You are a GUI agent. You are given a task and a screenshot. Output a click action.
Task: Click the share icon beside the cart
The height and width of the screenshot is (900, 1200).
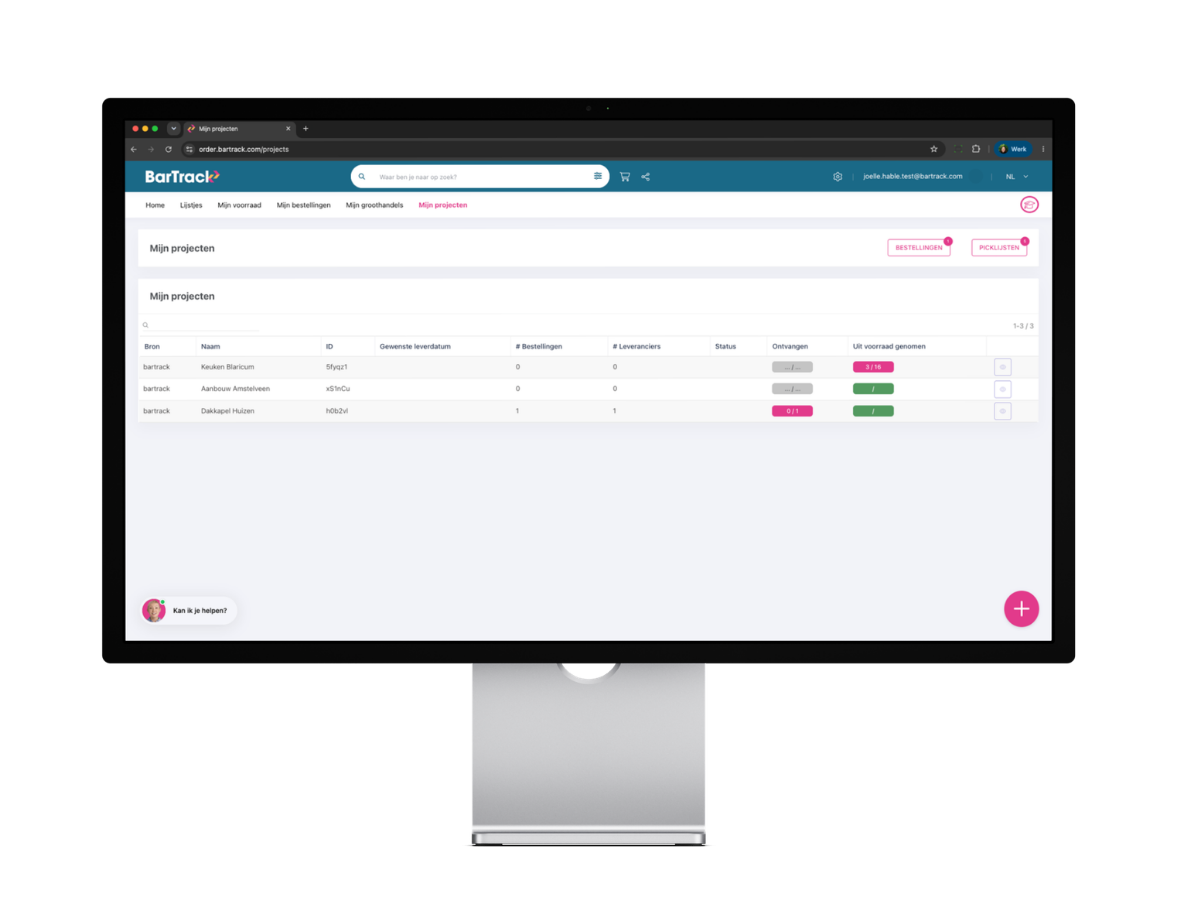coord(646,177)
